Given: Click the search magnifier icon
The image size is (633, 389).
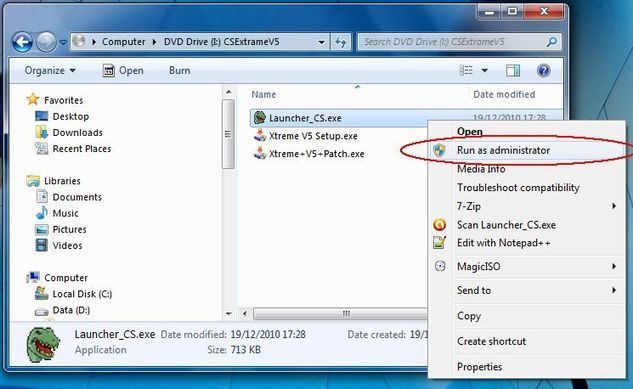Looking at the screenshot, I should [x=551, y=42].
